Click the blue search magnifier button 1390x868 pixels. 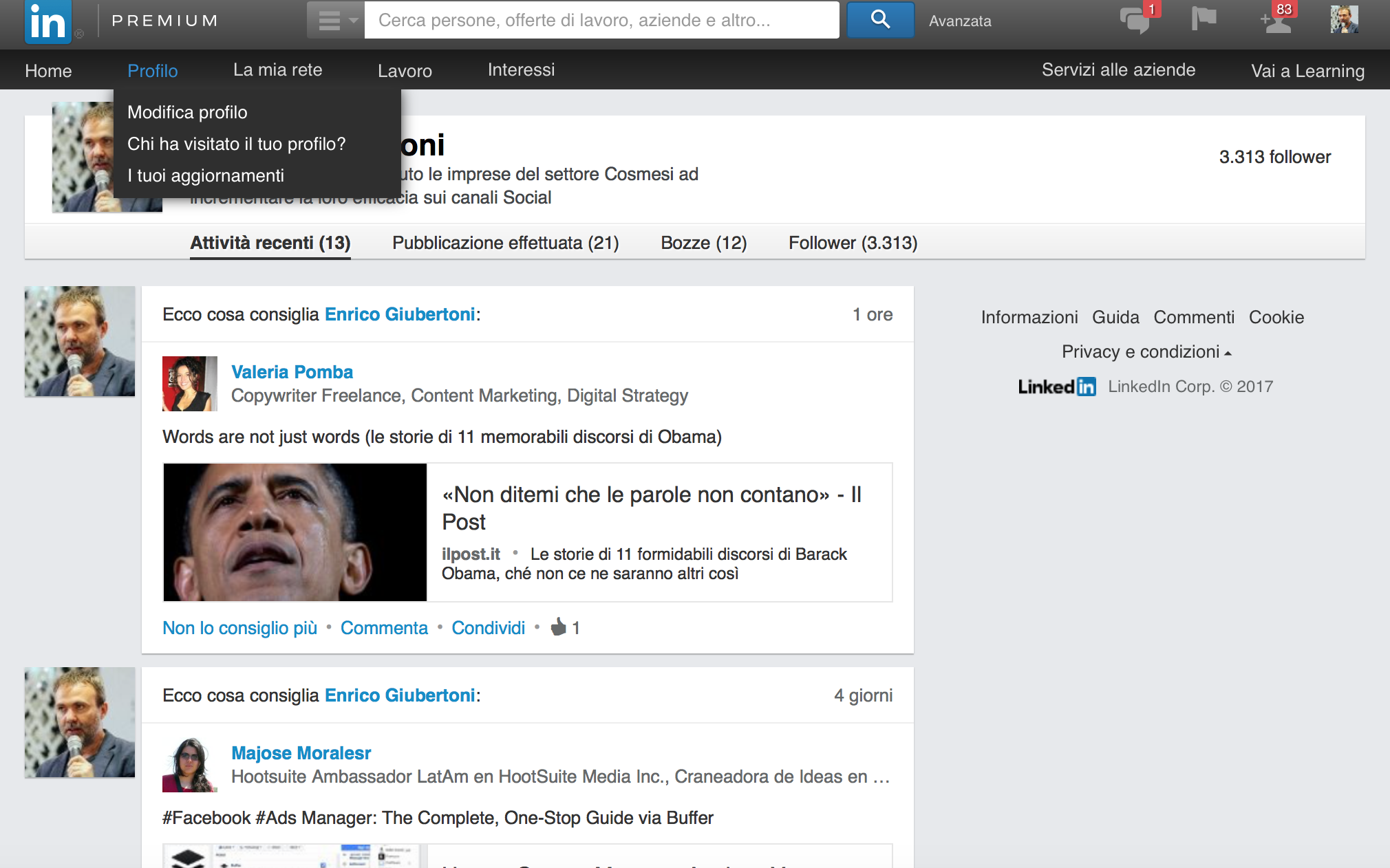880,20
